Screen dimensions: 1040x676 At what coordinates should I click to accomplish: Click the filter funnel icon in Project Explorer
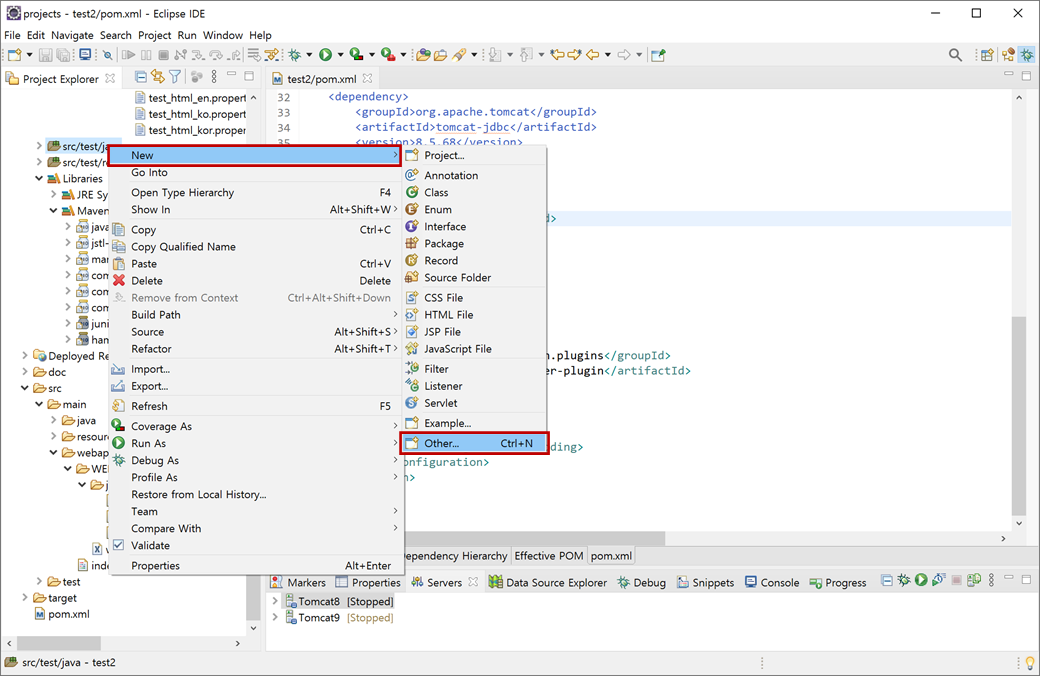coord(175,78)
